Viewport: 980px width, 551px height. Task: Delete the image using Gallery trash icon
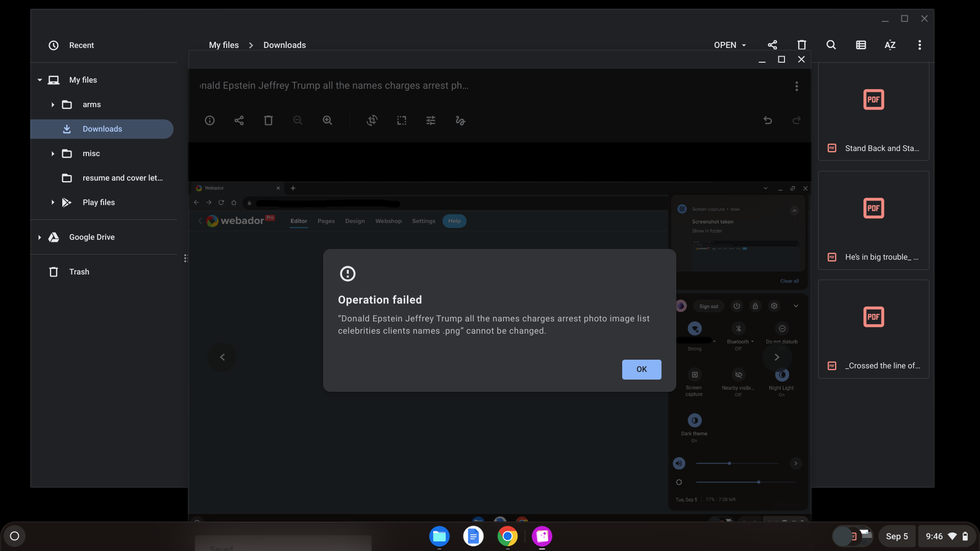[x=268, y=121]
